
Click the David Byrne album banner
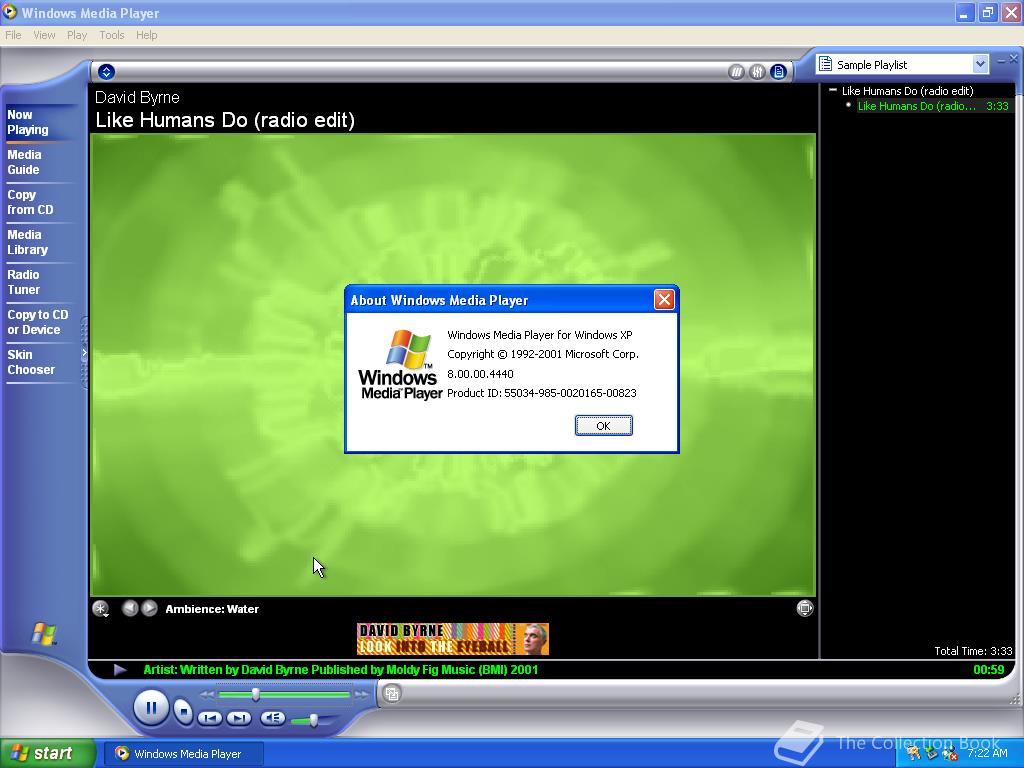pos(453,639)
